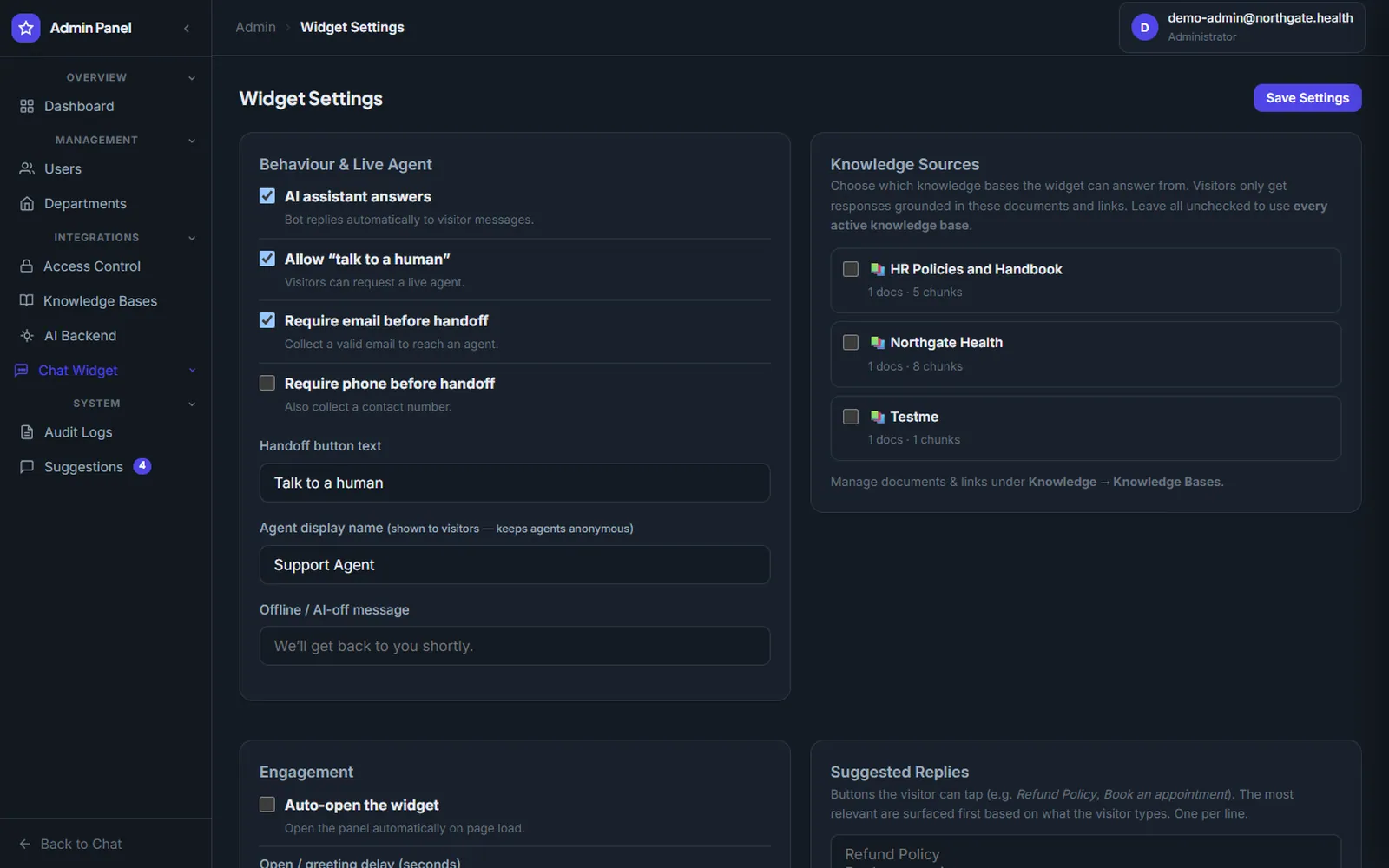Image resolution: width=1389 pixels, height=868 pixels.
Task: Check the Testme knowledge source
Action: pyautogui.click(x=851, y=417)
